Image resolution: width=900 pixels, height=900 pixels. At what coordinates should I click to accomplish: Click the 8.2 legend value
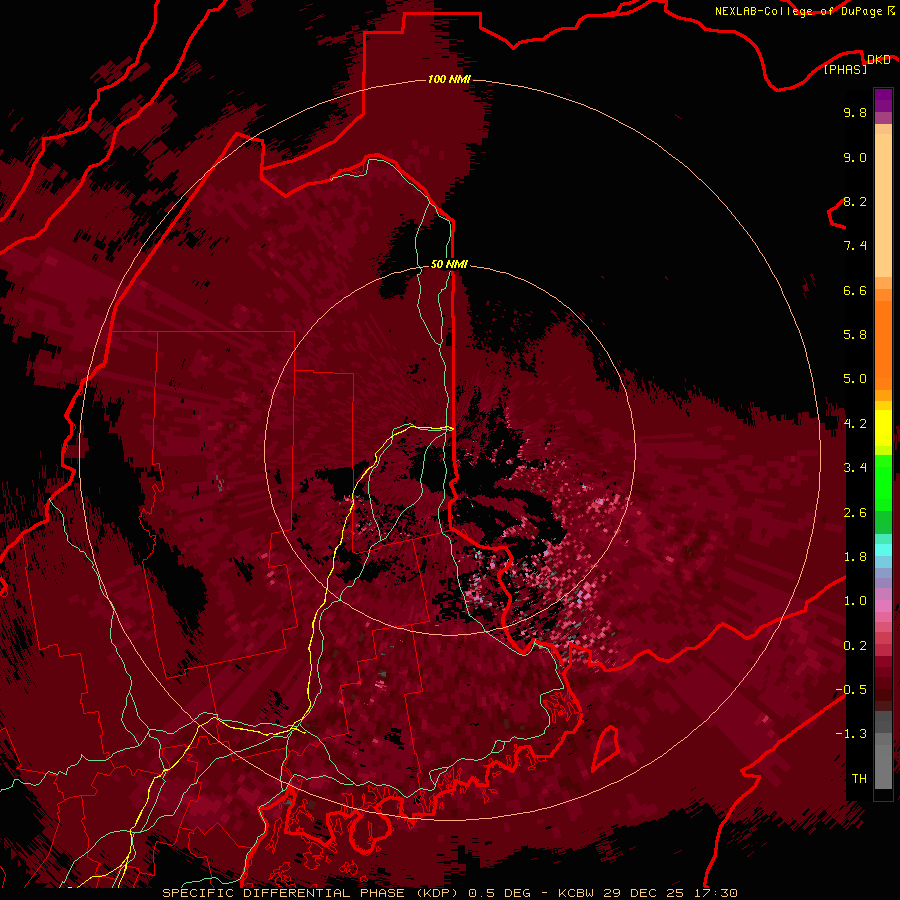coord(855,201)
